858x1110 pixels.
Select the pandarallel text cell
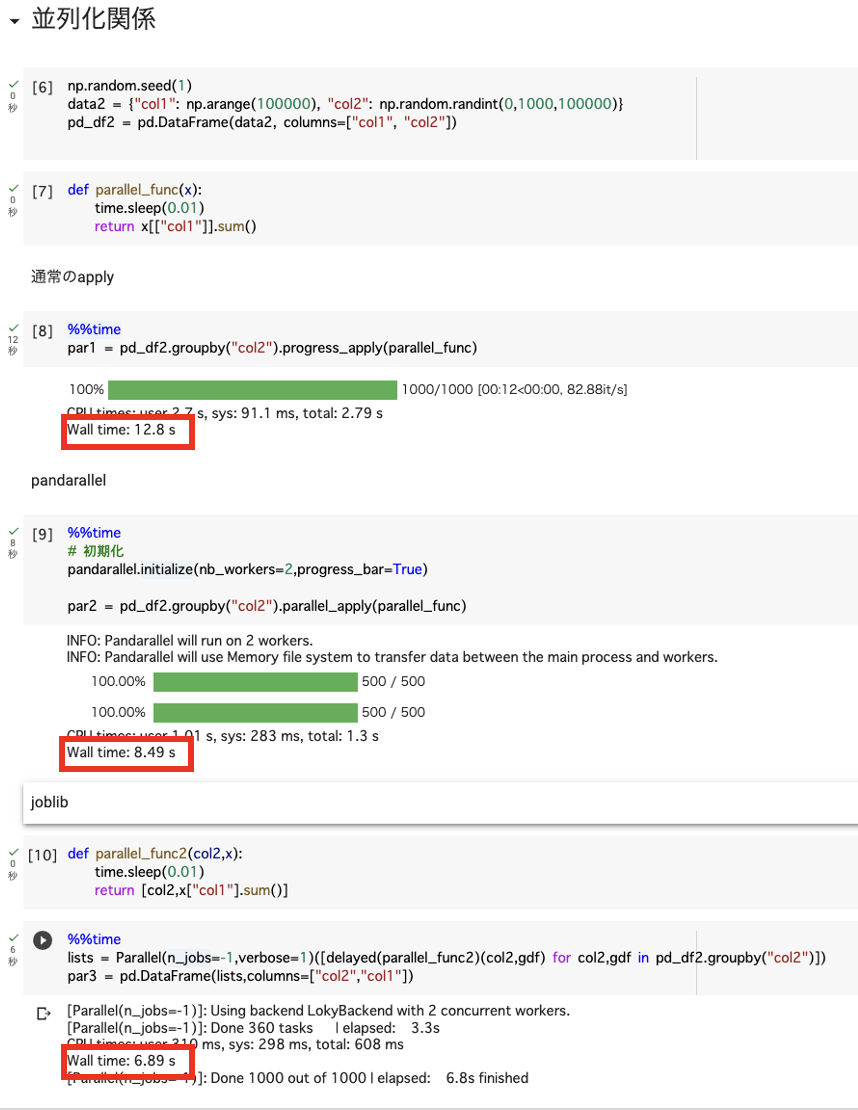tap(68, 480)
